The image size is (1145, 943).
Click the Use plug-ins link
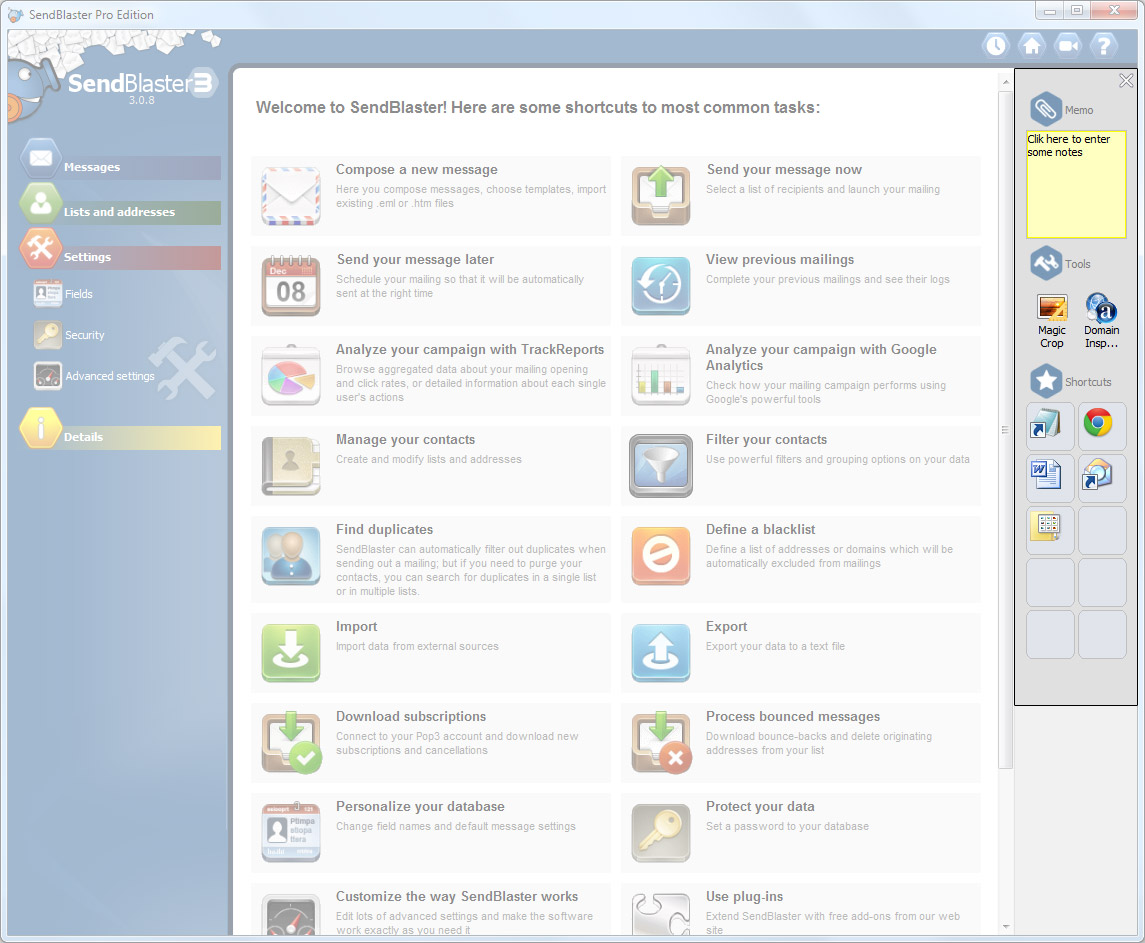(x=744, y=896)
